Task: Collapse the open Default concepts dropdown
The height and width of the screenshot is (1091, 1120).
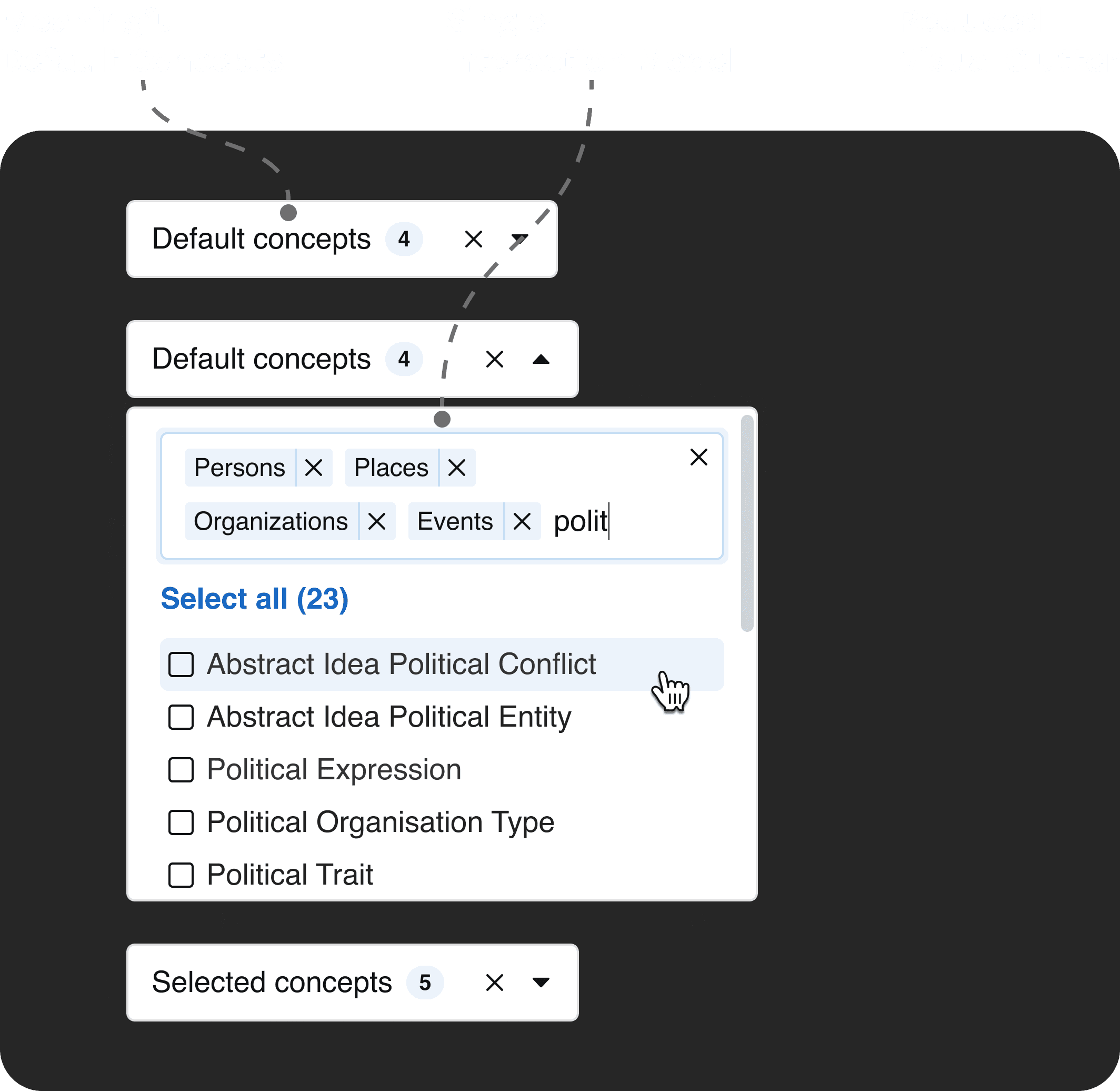Action: coord(541,359)
